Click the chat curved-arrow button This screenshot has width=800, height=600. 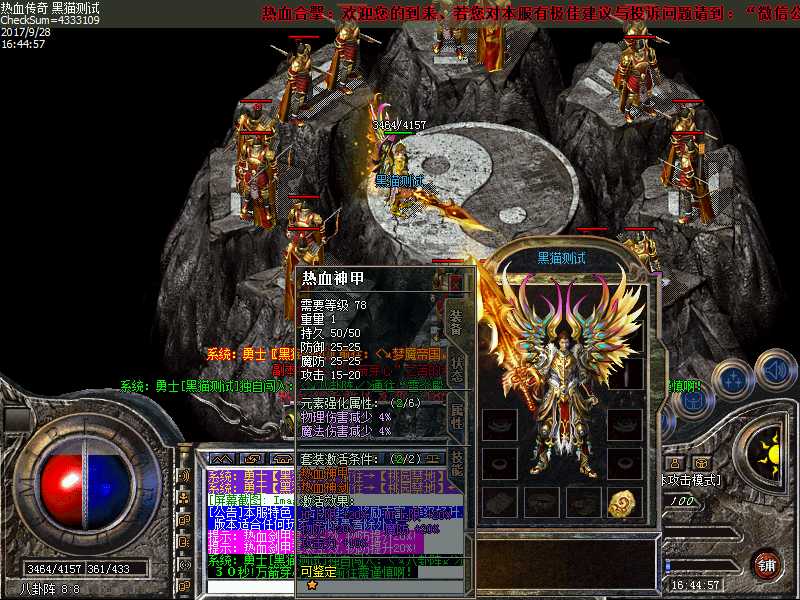pyautogui.click(x=254, y=458)
